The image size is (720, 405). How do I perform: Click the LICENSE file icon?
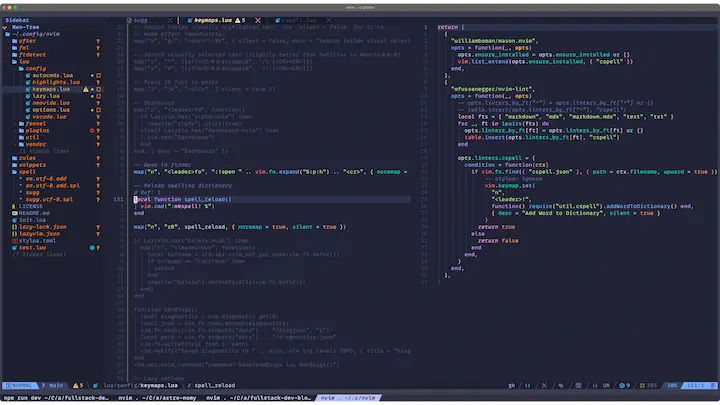(14, 206)
